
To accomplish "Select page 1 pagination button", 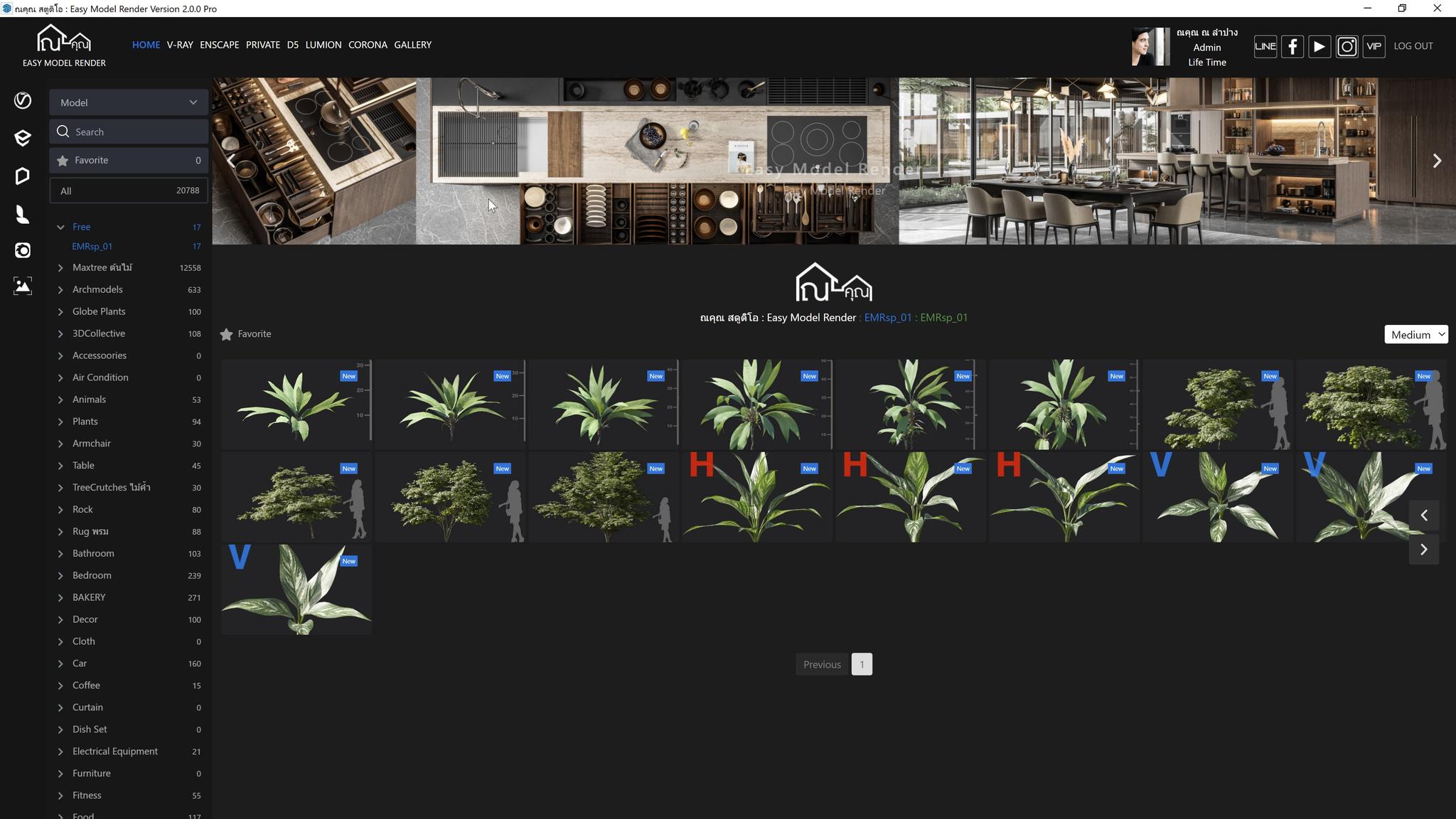I will 862,665.
